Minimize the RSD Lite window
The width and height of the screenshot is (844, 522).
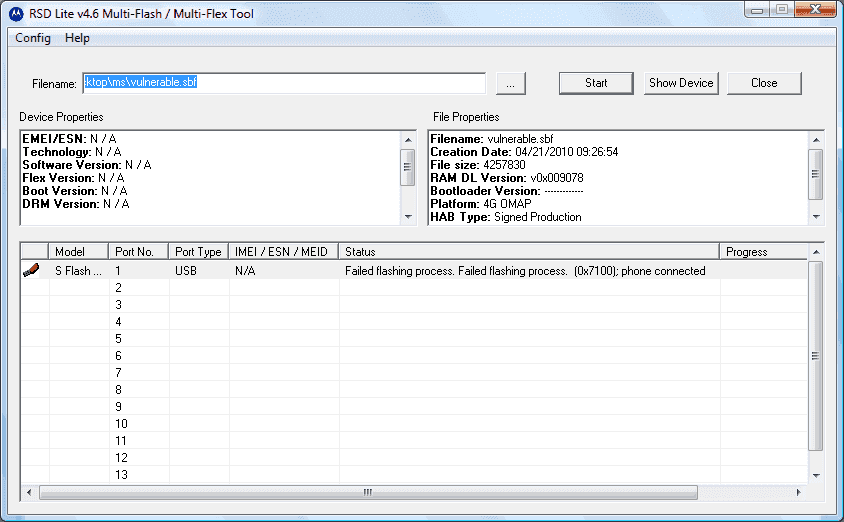click(x=757, y=10)
